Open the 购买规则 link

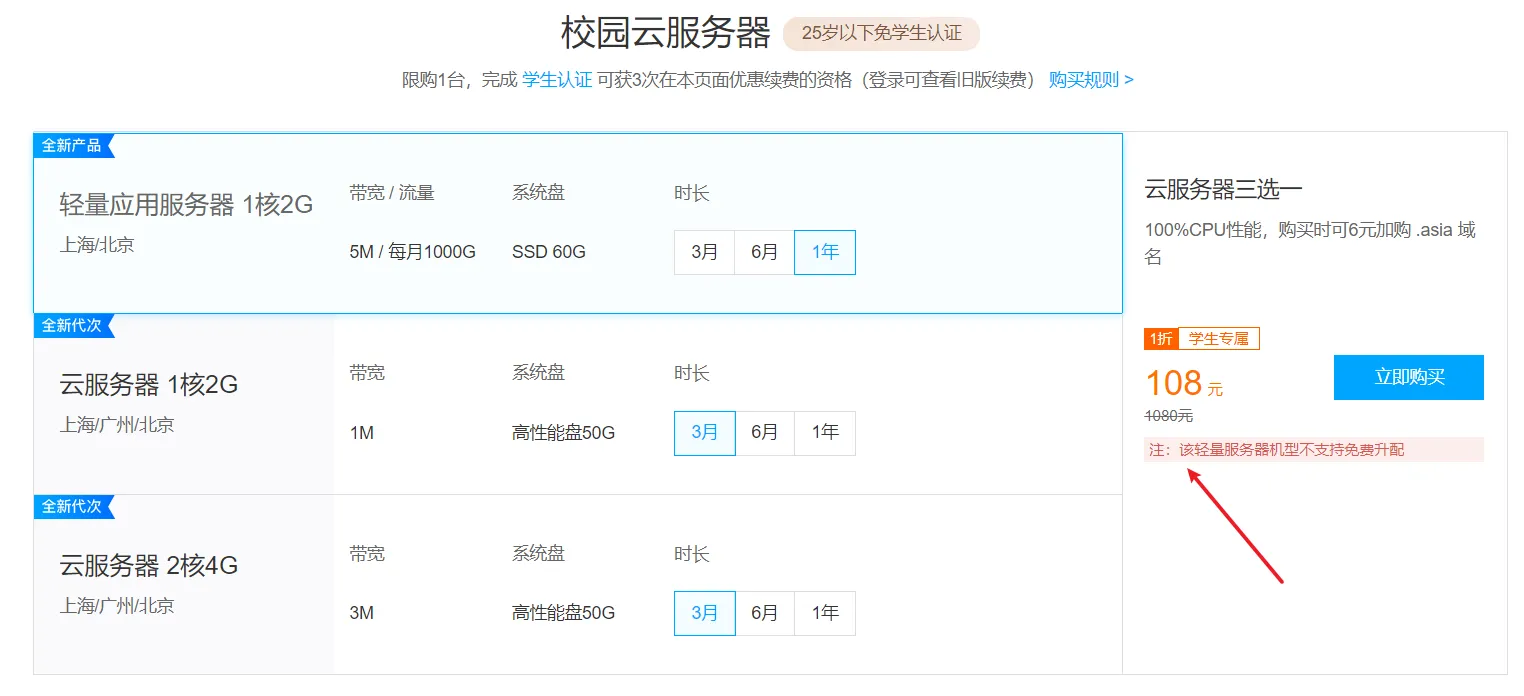1090,80
